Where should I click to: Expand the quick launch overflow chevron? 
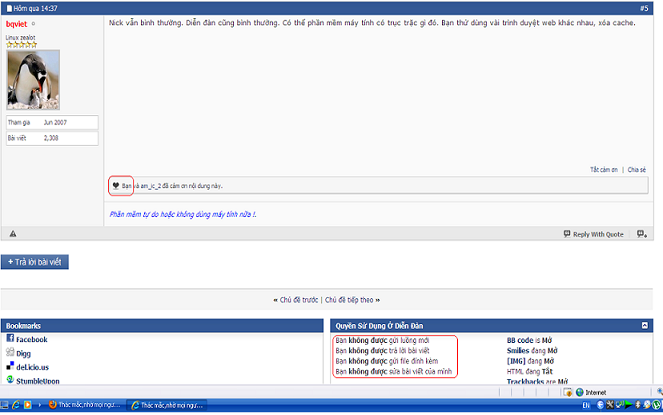pyautogui.click(x=39, y=405)
